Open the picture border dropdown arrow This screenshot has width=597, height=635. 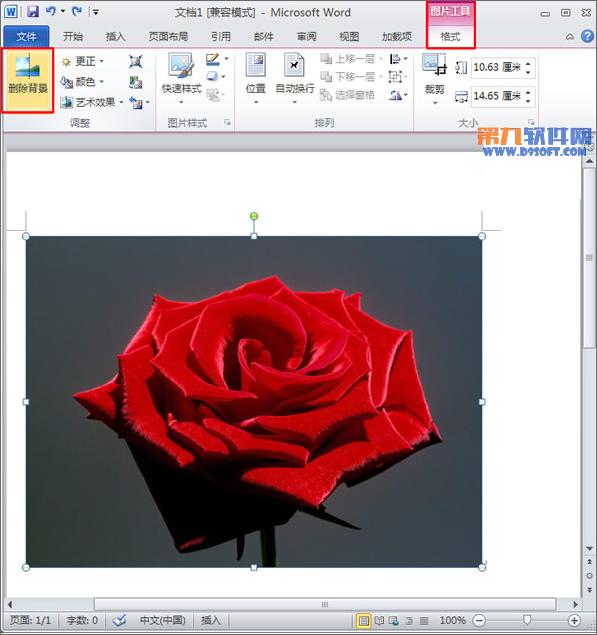(226, 59)
